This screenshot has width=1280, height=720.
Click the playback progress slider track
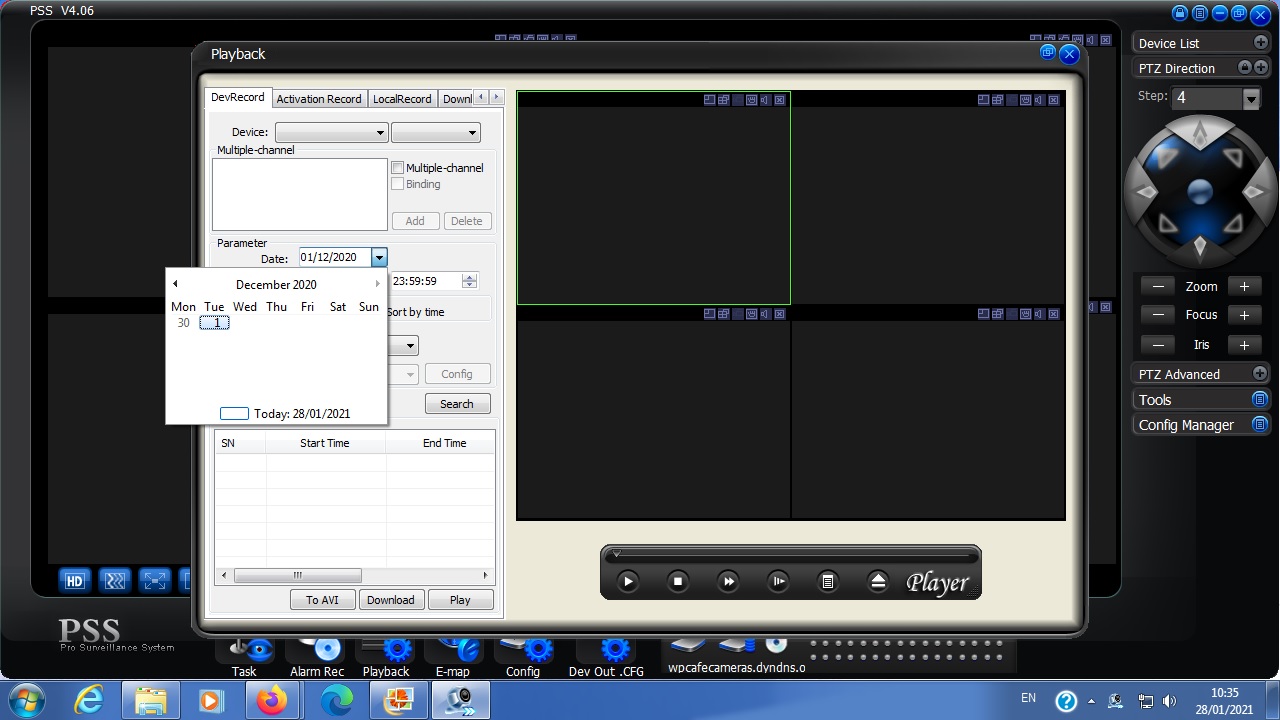(790, 554)
